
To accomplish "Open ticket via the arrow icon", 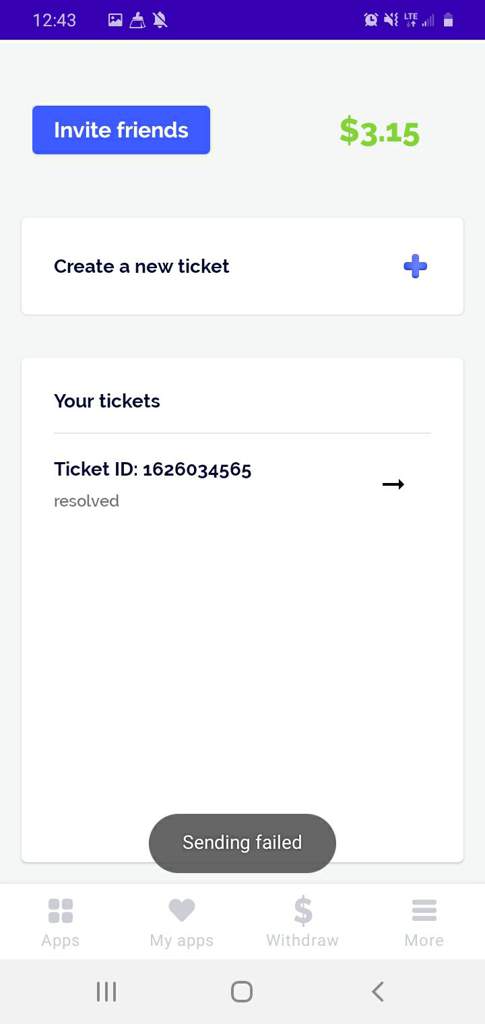I will [x=393, y=484].
